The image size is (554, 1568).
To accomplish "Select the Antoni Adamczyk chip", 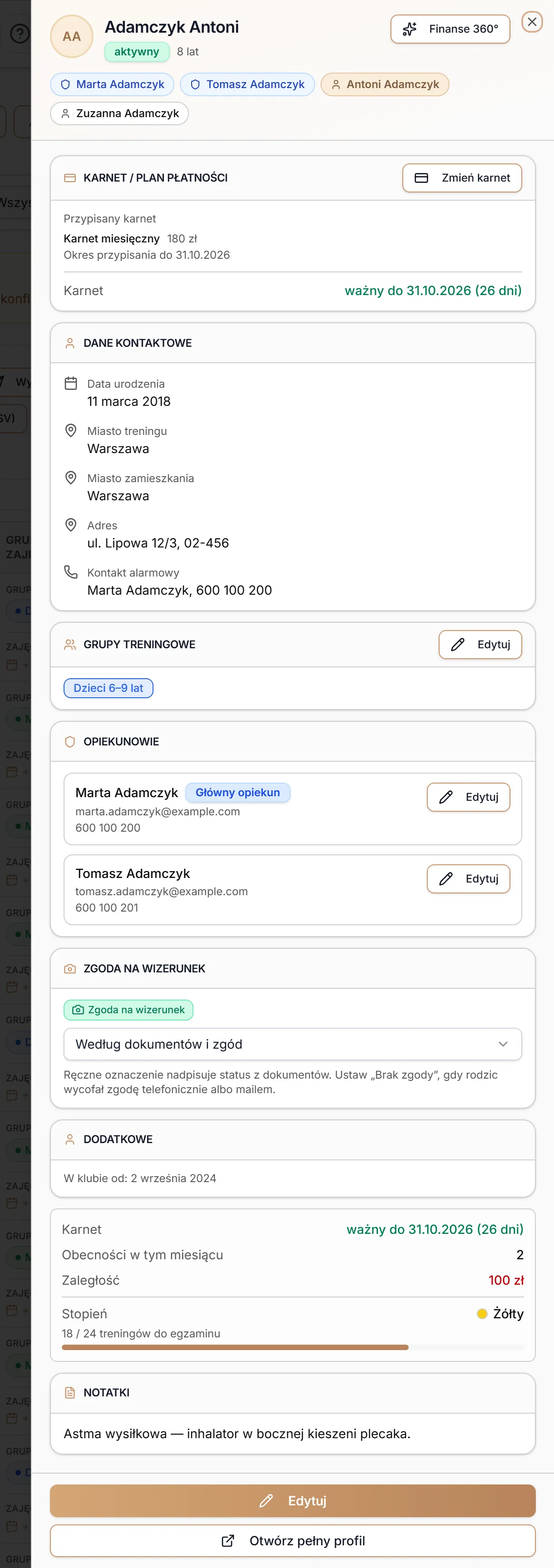I will coord(385,84).
